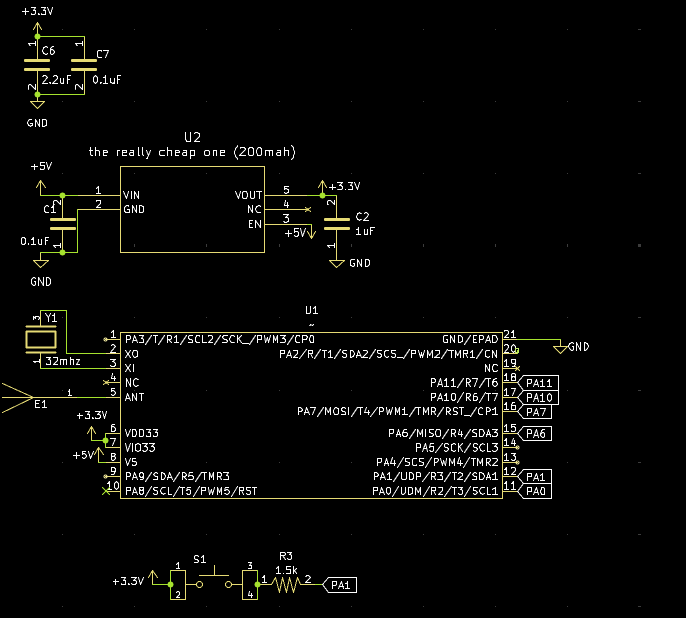Click the 'PA9/SDA/R5/TMR3' pin name
This screenshot has height=618, width=686.
[x=177, y=476]
